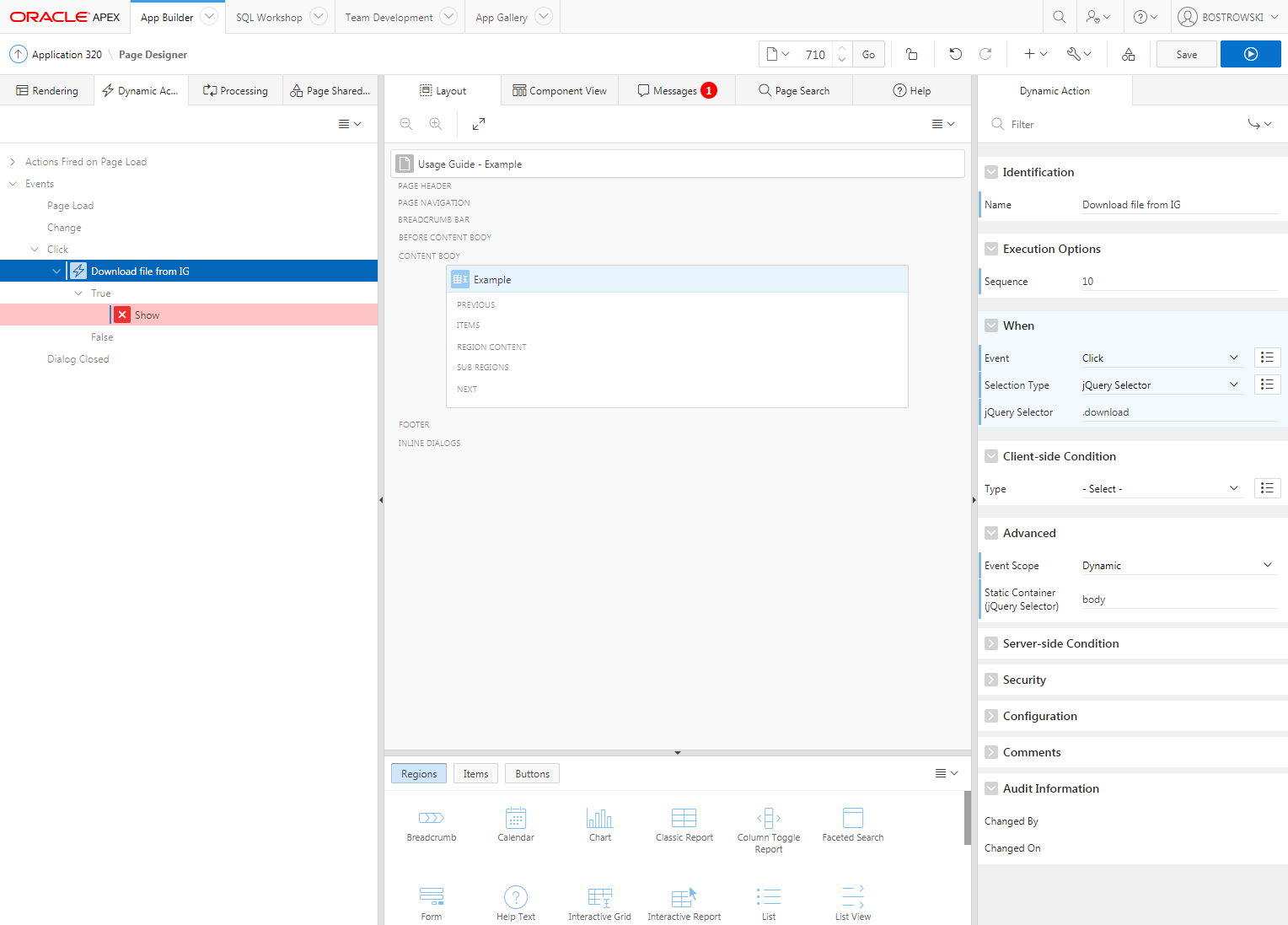Open App Builder tab
Screen dimensions: 1288x925
(167, 17)
